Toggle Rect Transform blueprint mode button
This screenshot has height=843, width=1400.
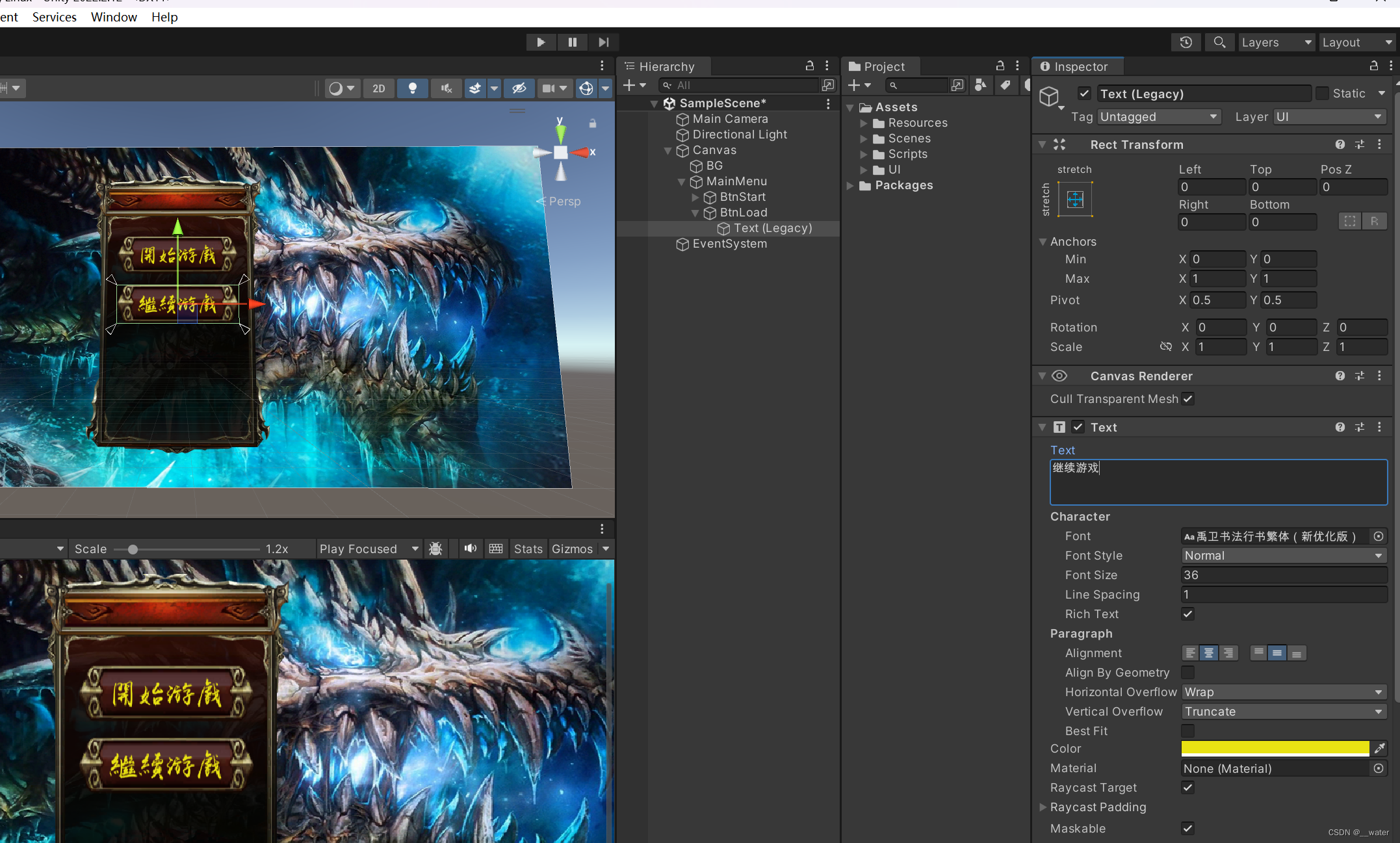(1350, 222)
